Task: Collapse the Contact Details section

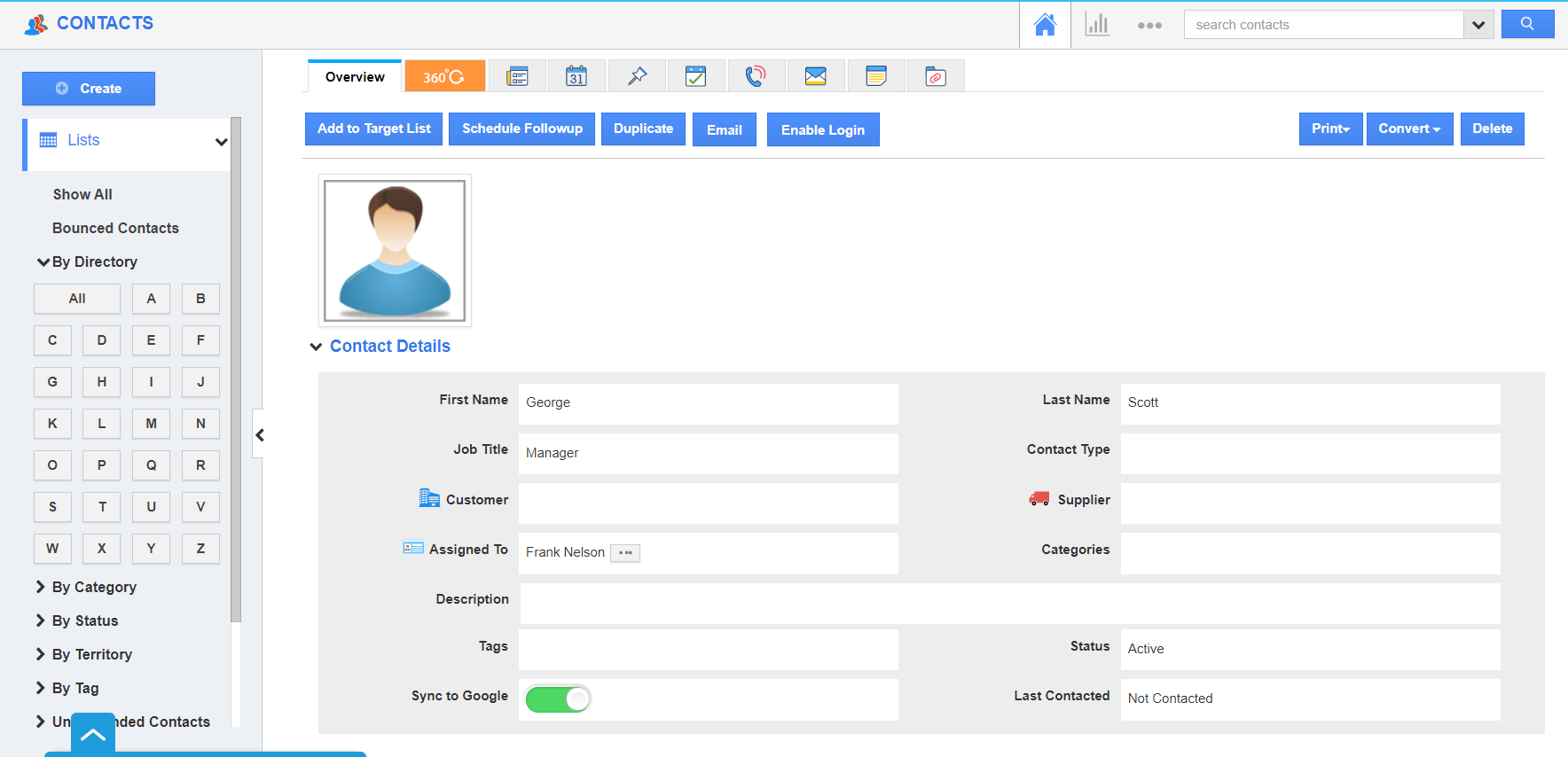Action: tap(316, 347)
